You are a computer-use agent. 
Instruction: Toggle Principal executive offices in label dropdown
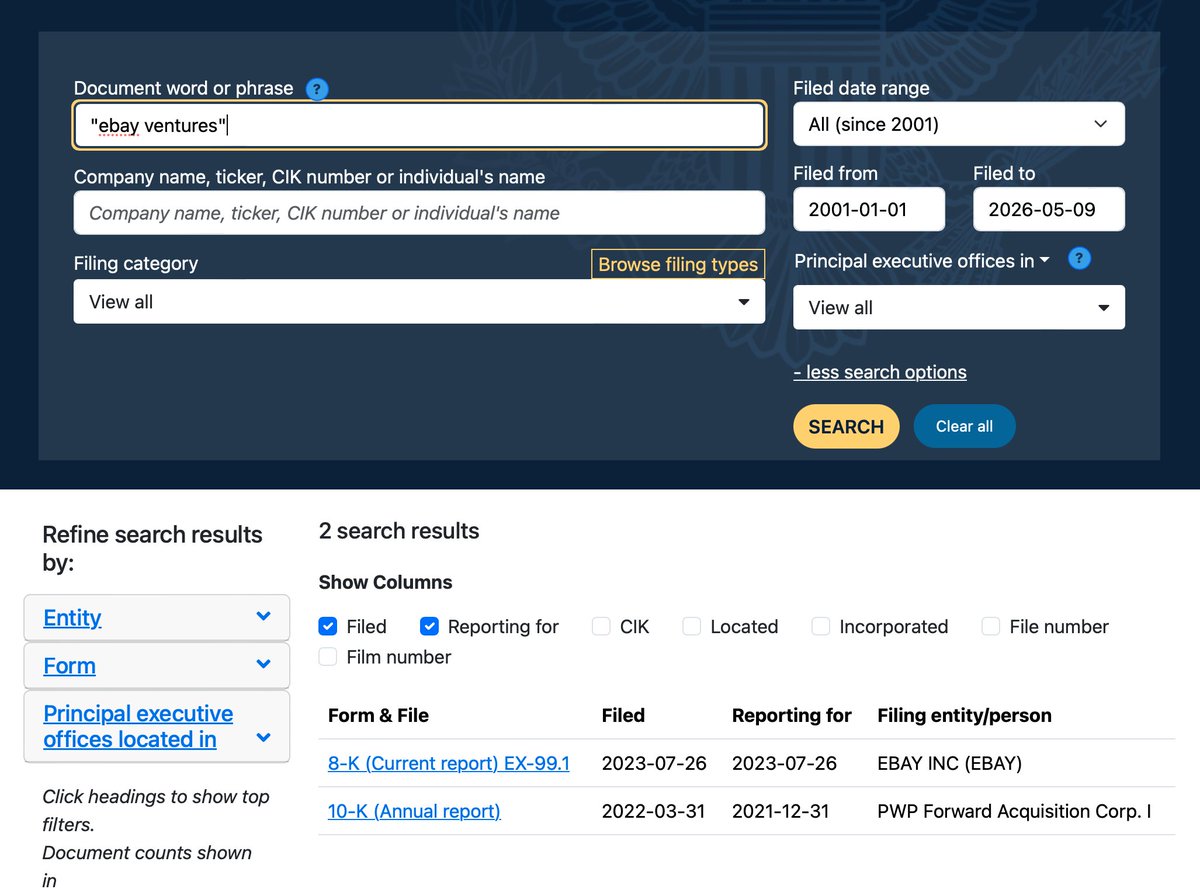pos(922,261)
